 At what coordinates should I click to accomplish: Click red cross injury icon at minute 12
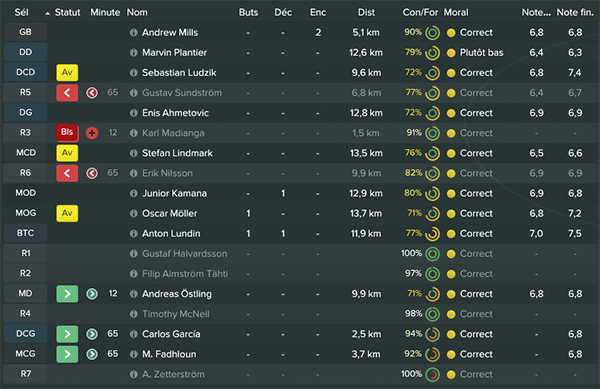[x=92, y=133]
